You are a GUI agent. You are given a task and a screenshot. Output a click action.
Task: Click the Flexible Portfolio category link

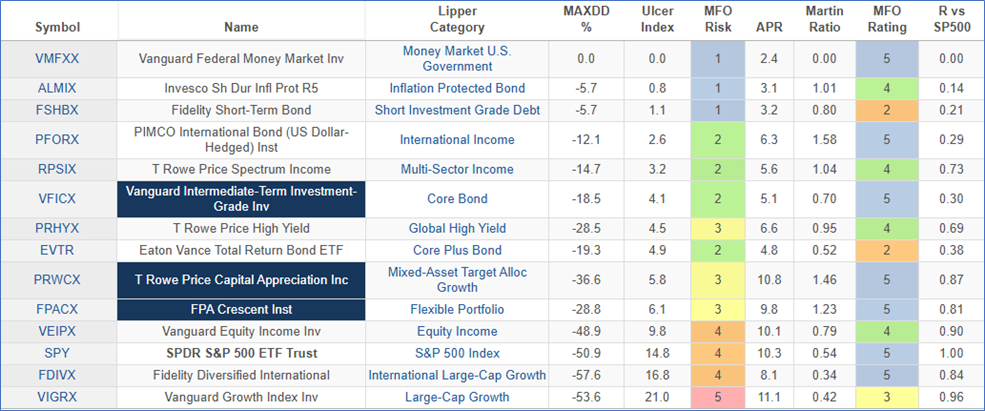coord(455,310)
